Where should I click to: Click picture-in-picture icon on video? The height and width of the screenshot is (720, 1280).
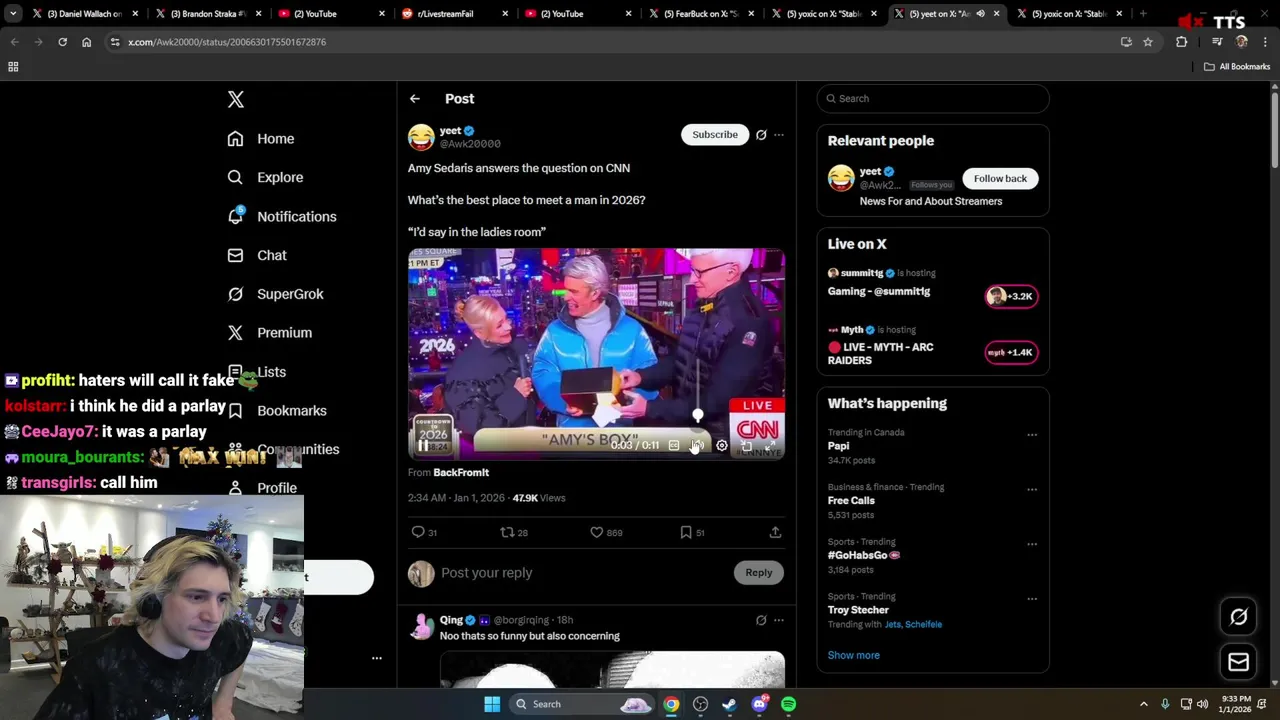coord(746,446)
